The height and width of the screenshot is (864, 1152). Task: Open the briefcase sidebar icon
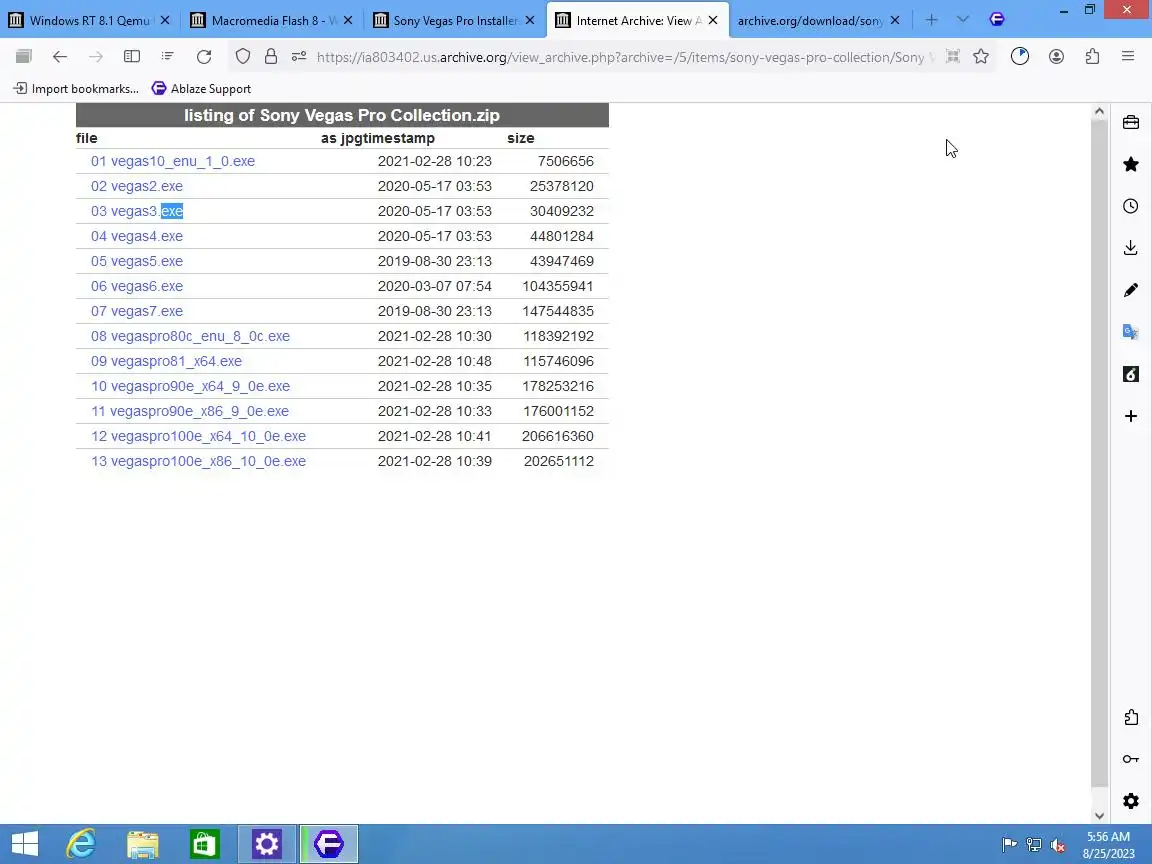[1131, 123]
